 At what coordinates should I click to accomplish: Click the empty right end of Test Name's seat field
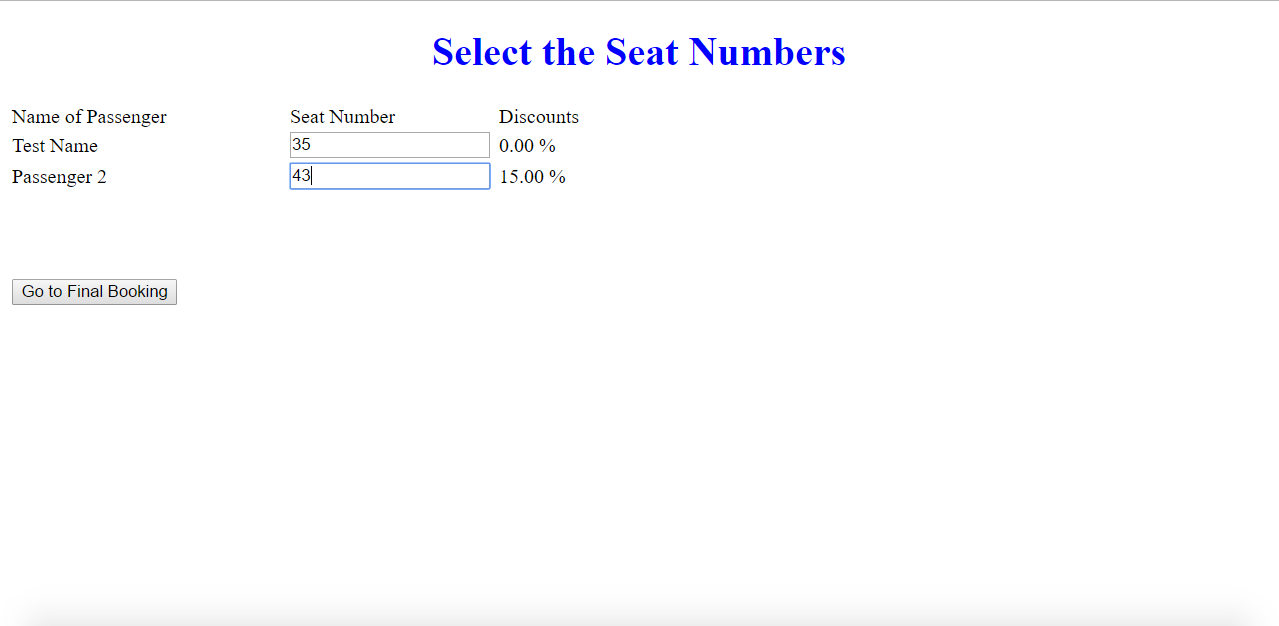coord(460,145)
